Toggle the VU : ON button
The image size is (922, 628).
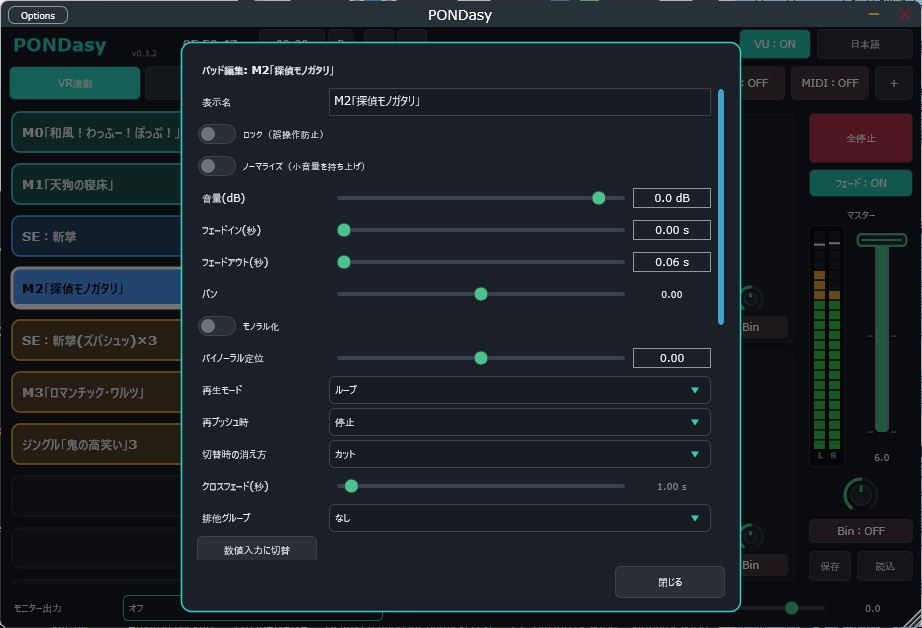[774, 44]
